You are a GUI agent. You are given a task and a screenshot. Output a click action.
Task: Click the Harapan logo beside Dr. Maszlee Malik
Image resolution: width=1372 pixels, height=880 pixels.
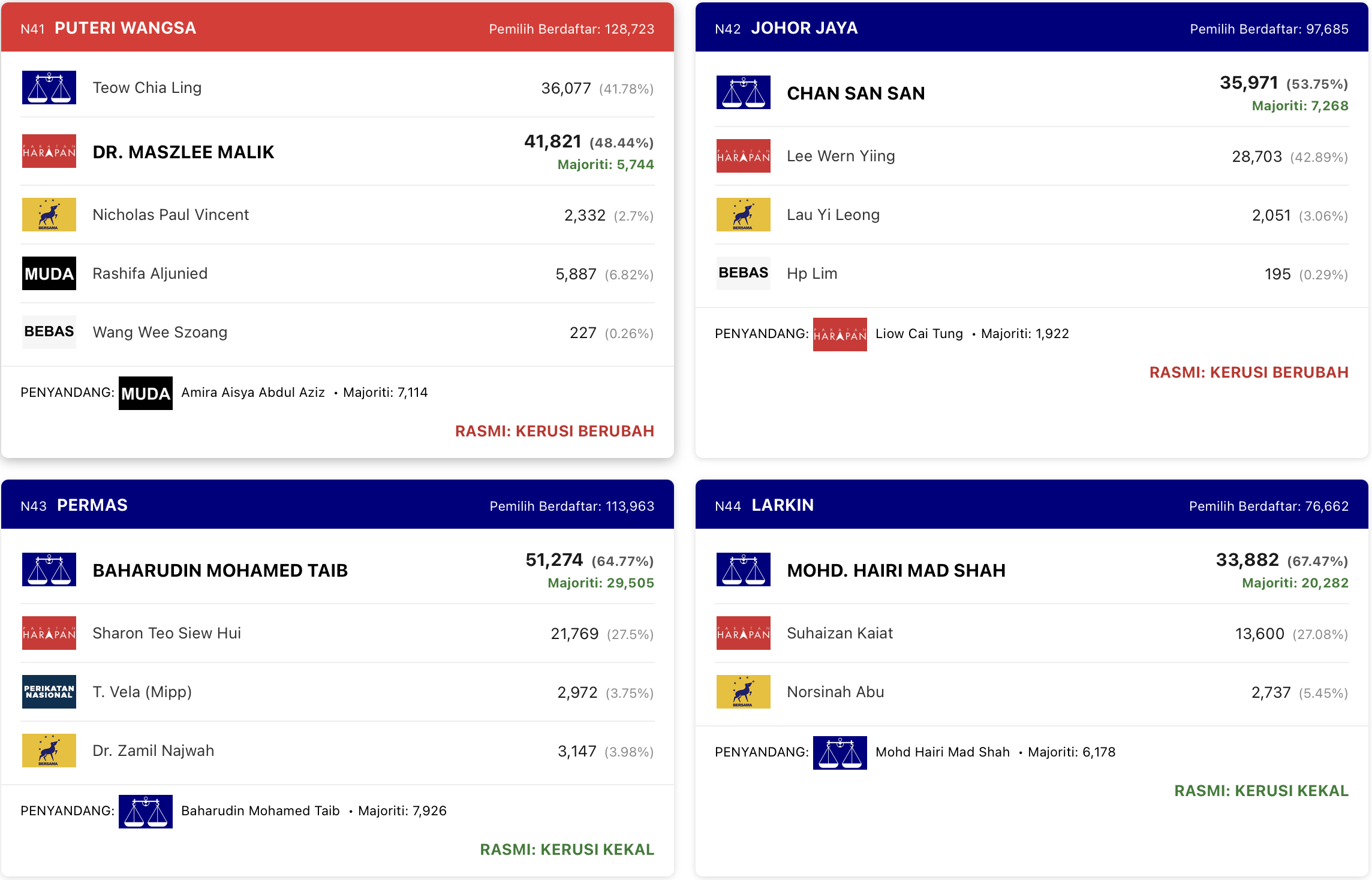49,151
